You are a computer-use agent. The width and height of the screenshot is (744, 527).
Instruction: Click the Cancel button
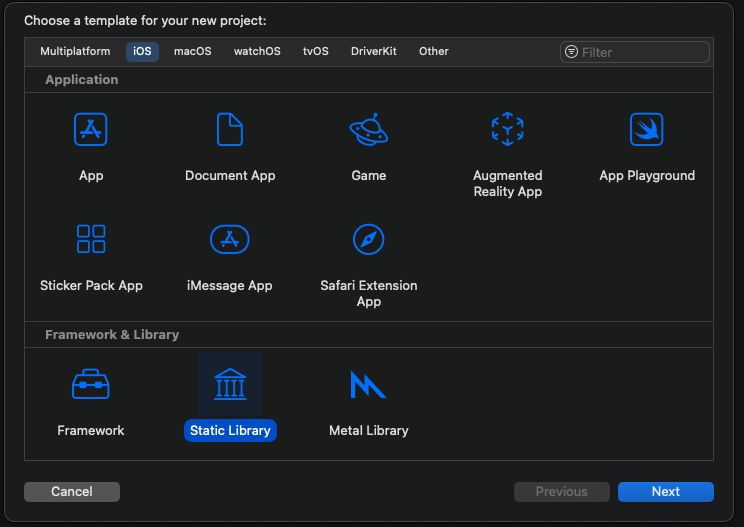(x=72, y=491)
